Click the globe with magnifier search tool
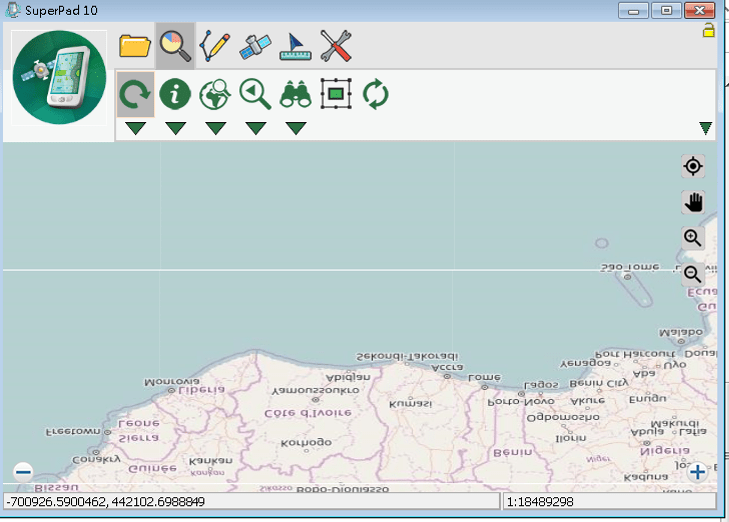The image size is (729, 522). (215, 94)
